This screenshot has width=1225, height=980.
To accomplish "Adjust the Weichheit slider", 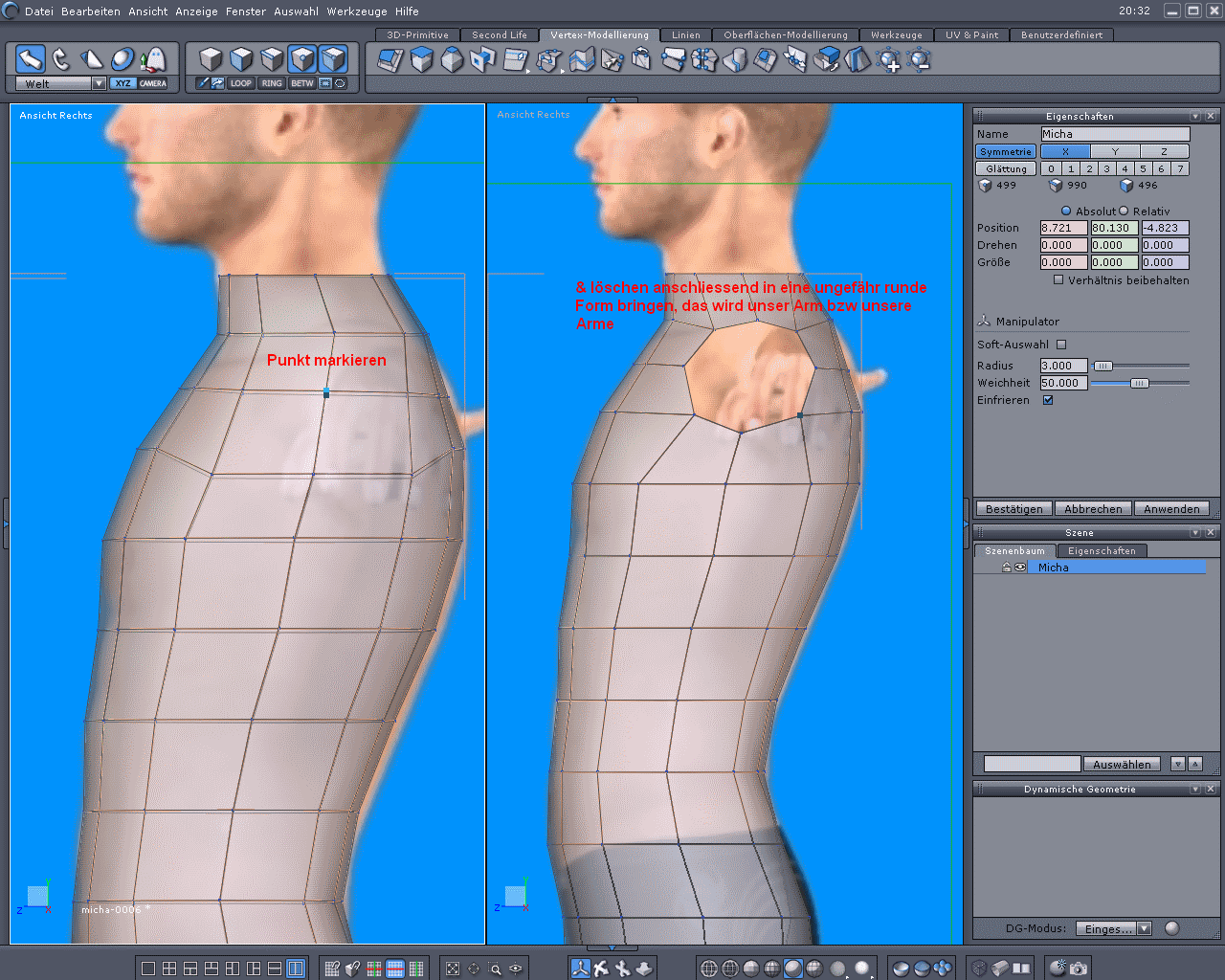I will pos(1139,383).
